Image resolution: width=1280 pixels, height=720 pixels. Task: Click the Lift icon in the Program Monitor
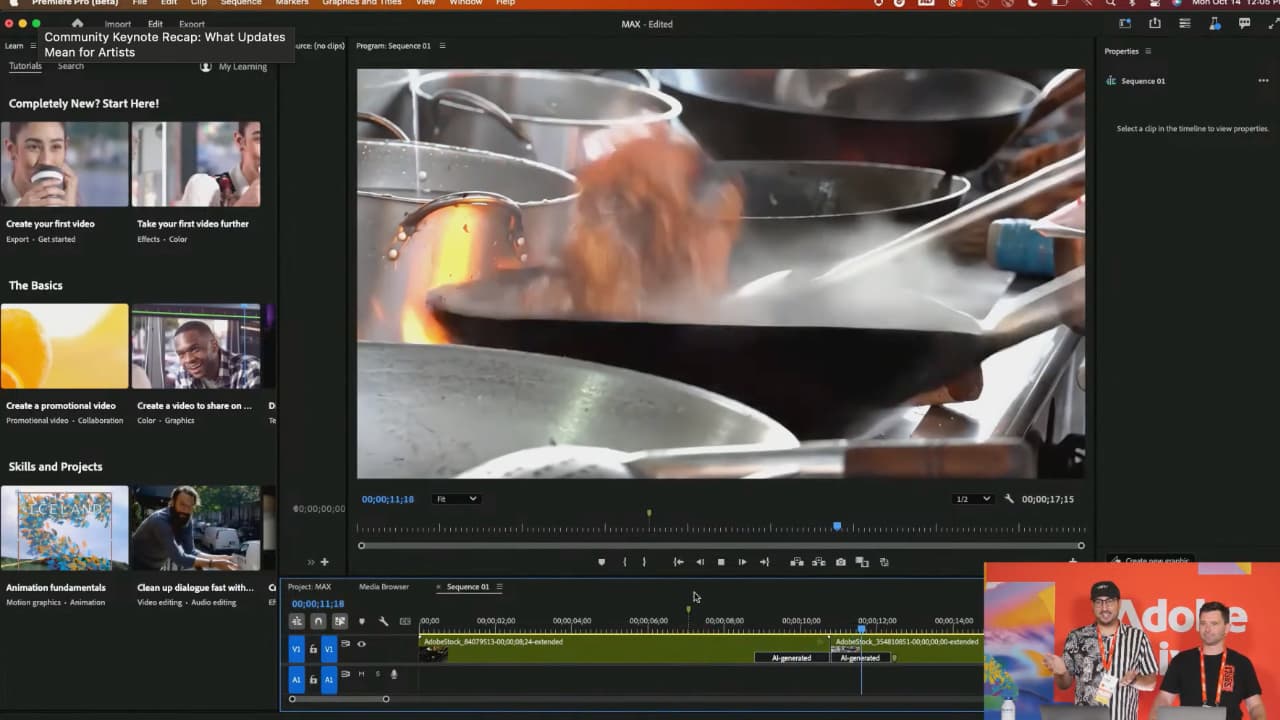[x=796, y=562]
